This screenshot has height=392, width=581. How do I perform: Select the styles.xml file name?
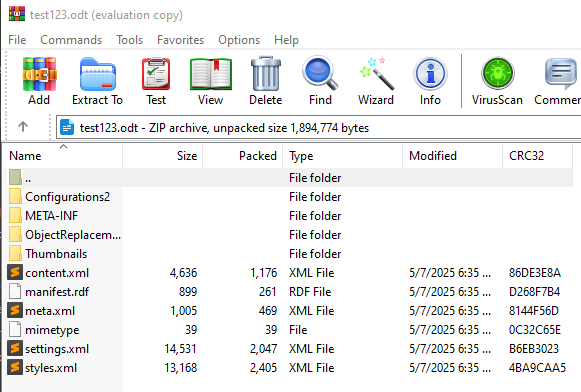(x=51, y=368)
